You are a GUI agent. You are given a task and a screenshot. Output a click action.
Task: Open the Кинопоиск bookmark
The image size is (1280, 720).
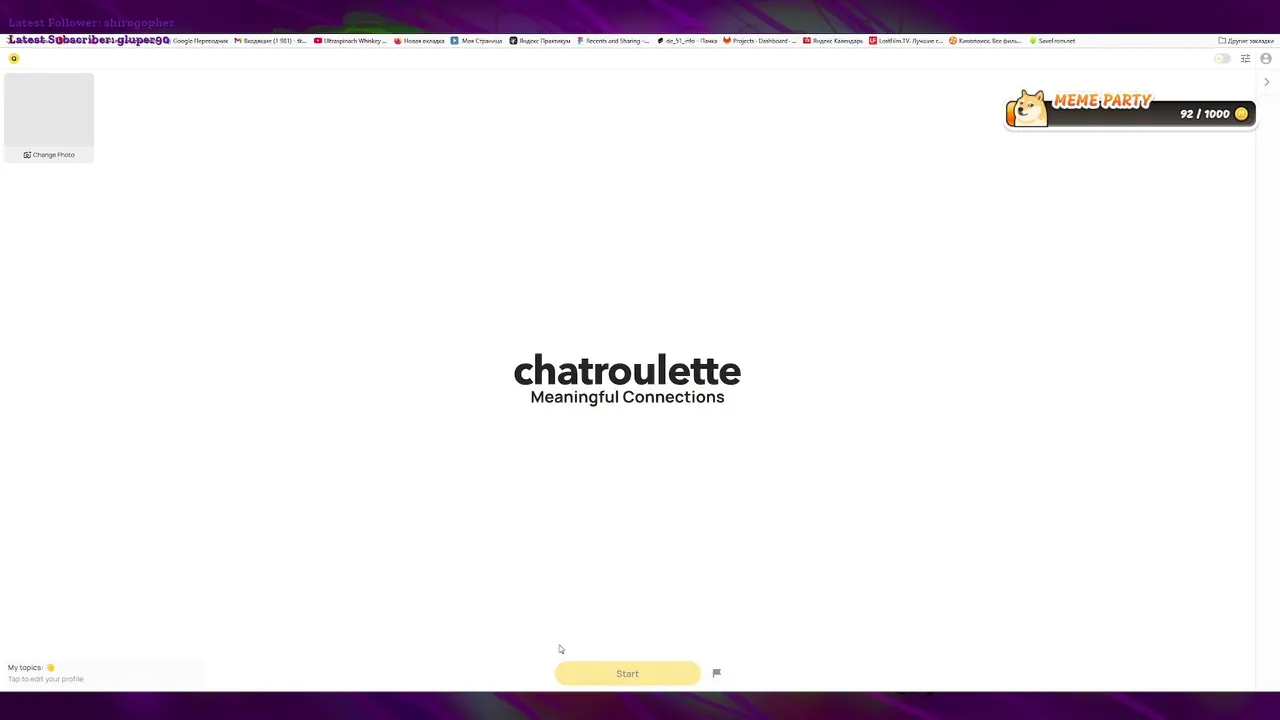985,41
